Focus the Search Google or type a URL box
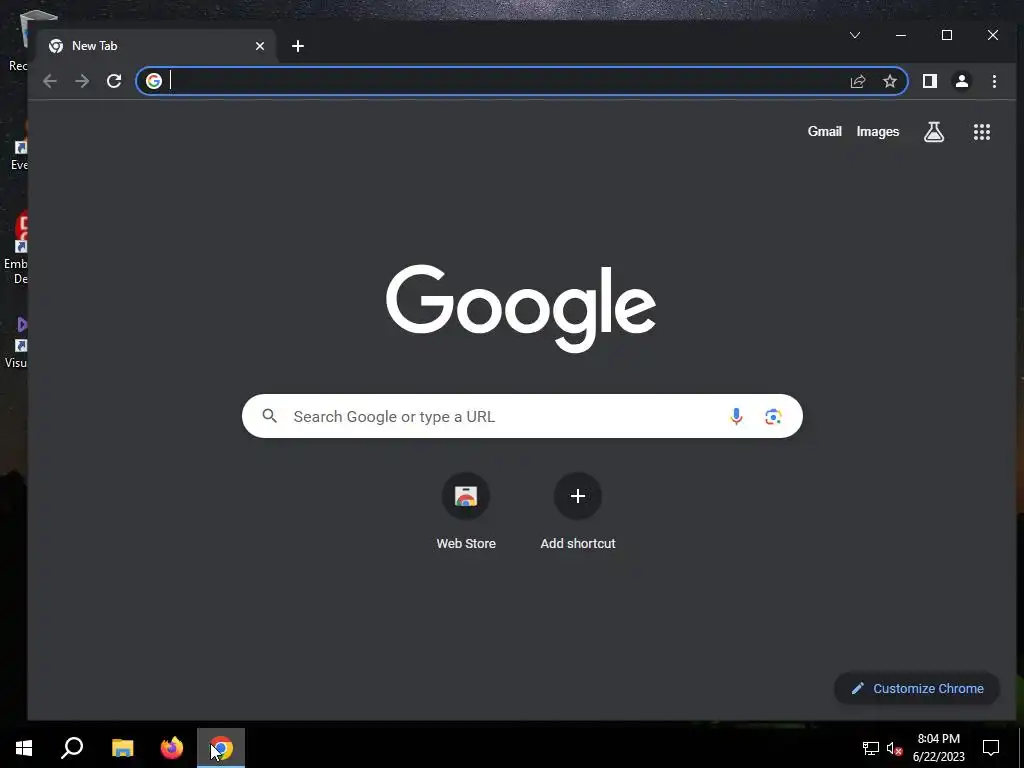The image size is (1024, 768). coord(522,416)
